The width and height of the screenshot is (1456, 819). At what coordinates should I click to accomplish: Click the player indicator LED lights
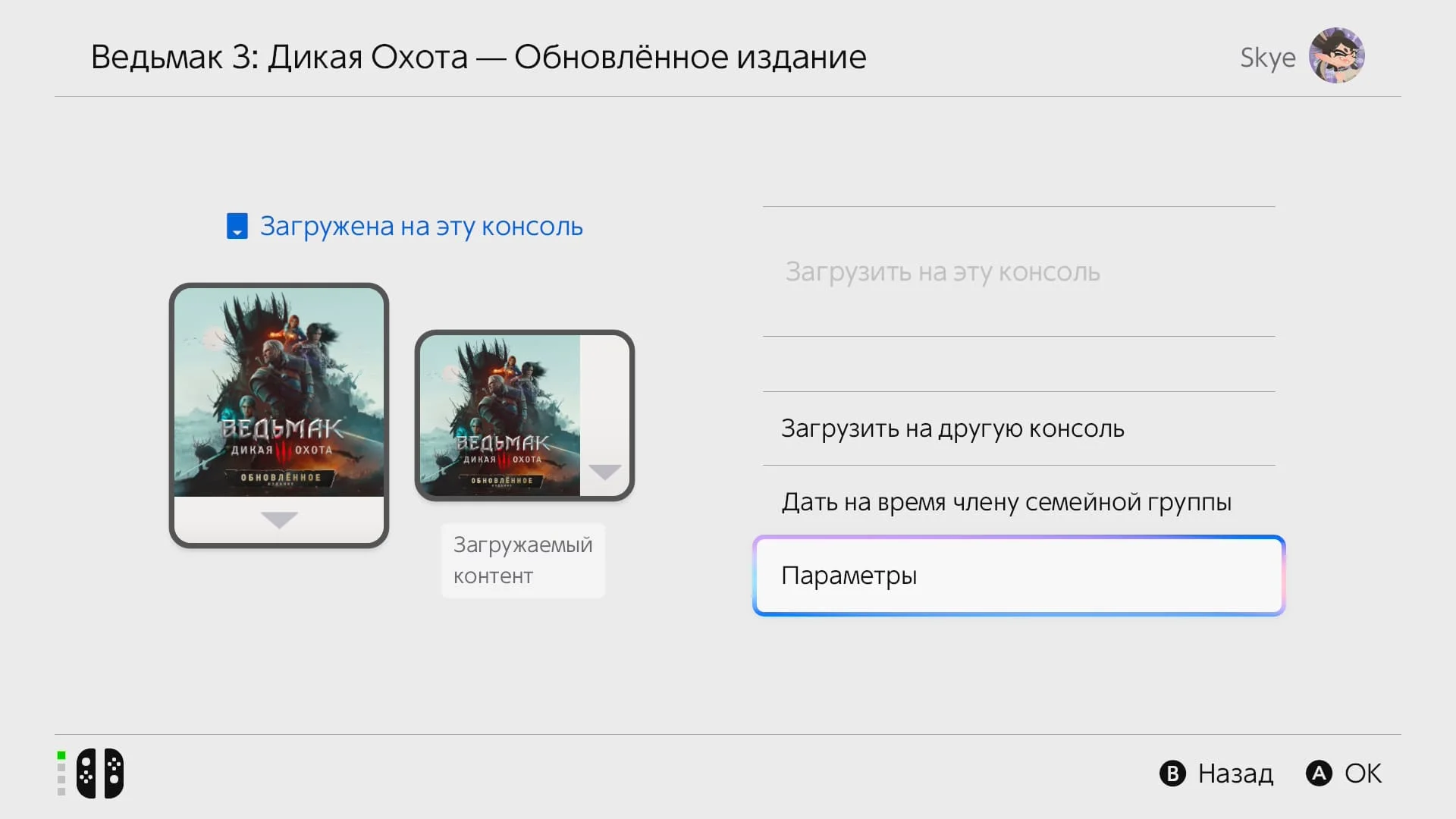pyautogui.click(x=61, y=773)
